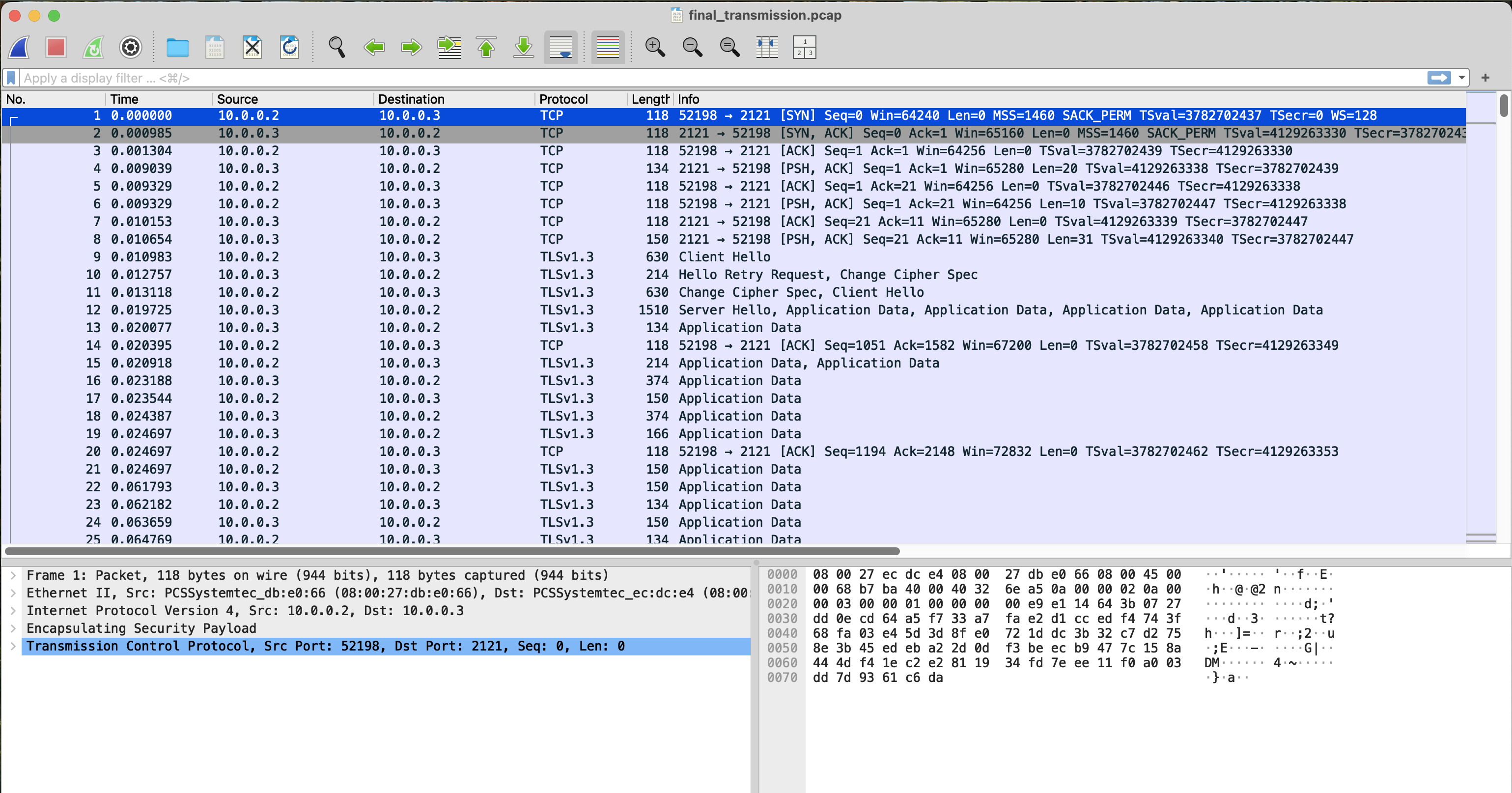
Task: Toggle packet list colorization
Action: coord(608,47)
